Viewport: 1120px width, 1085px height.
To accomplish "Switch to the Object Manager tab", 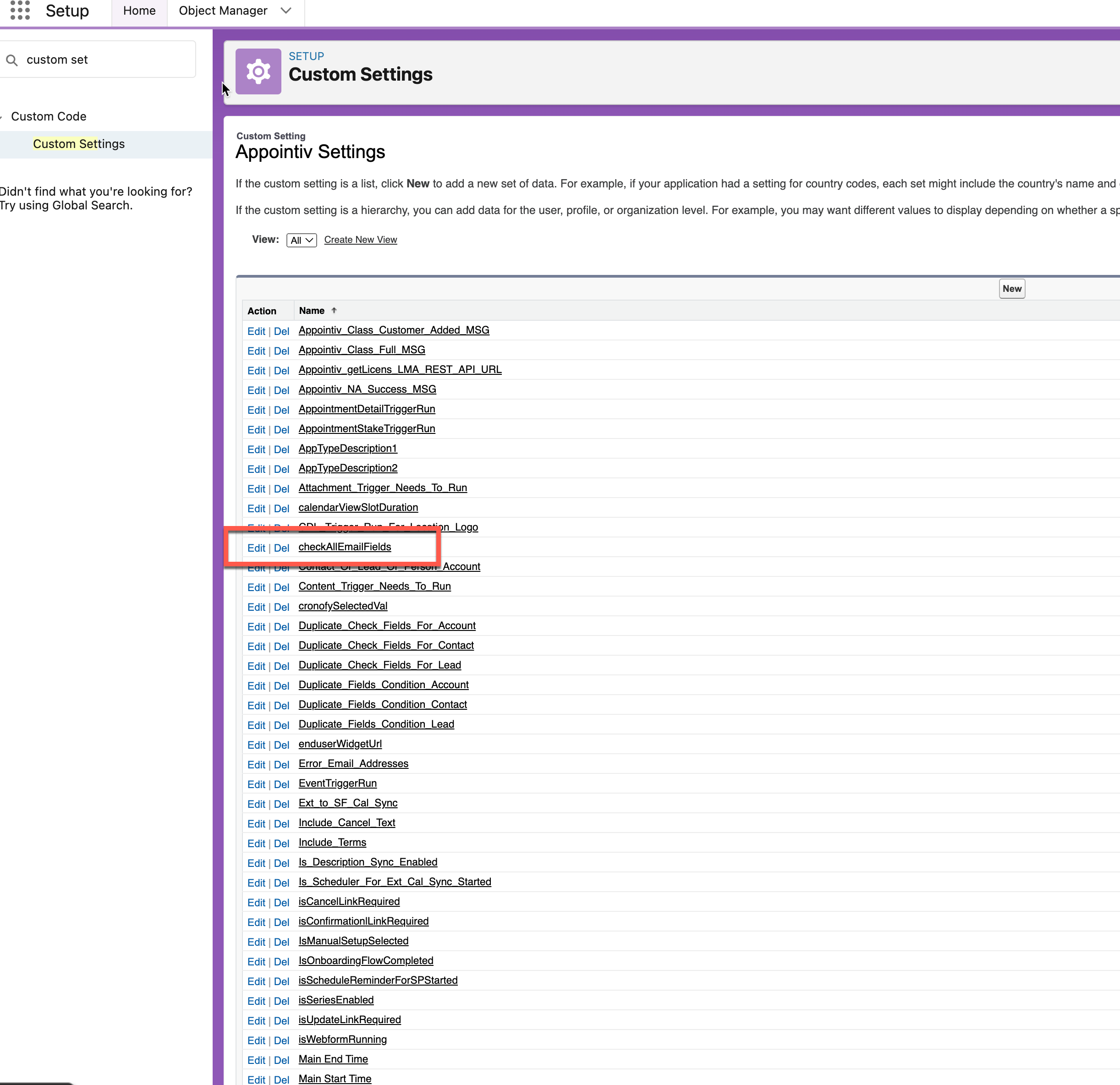I will coord(223,11).
